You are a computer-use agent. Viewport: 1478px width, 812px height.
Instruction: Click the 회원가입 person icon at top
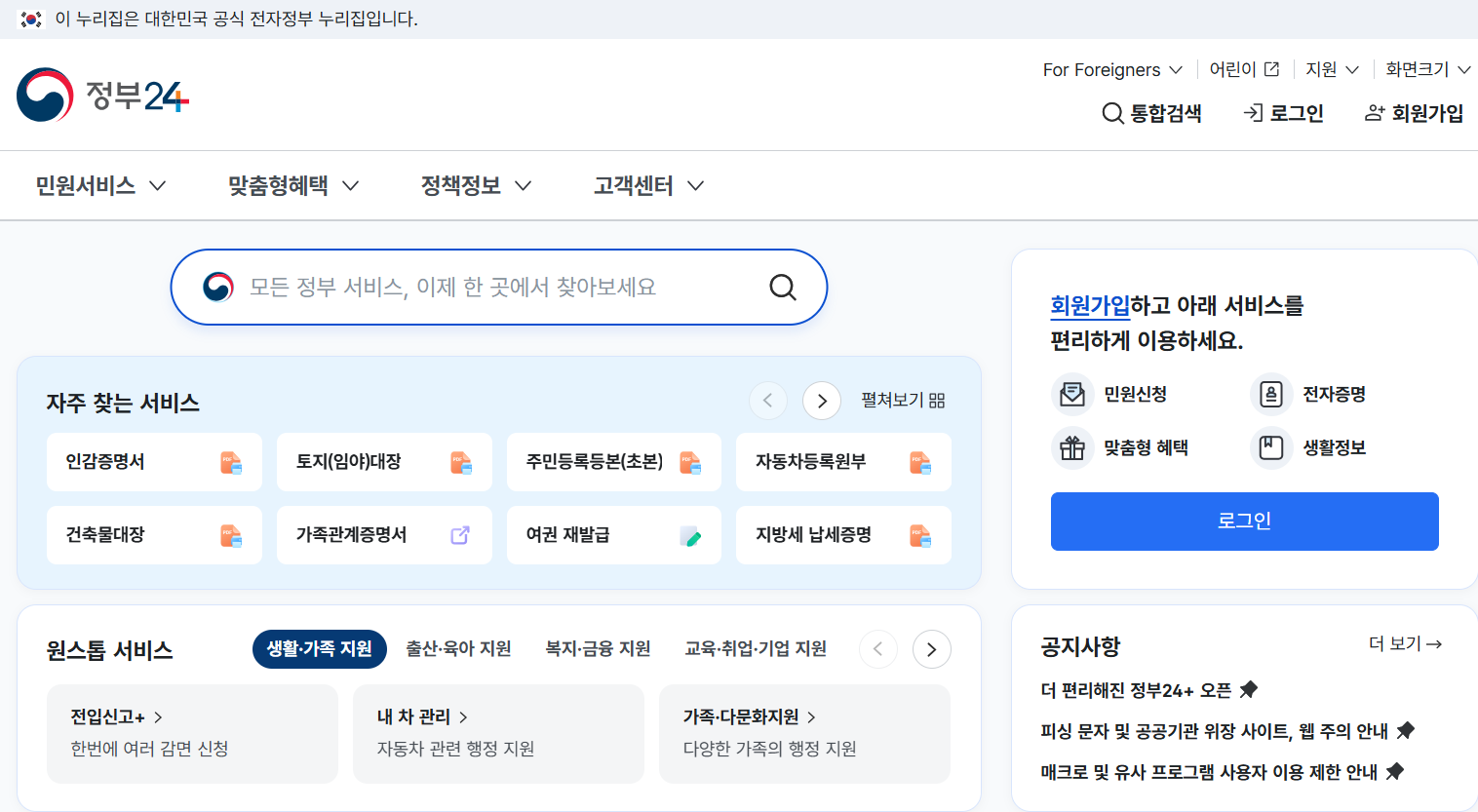1374,113
